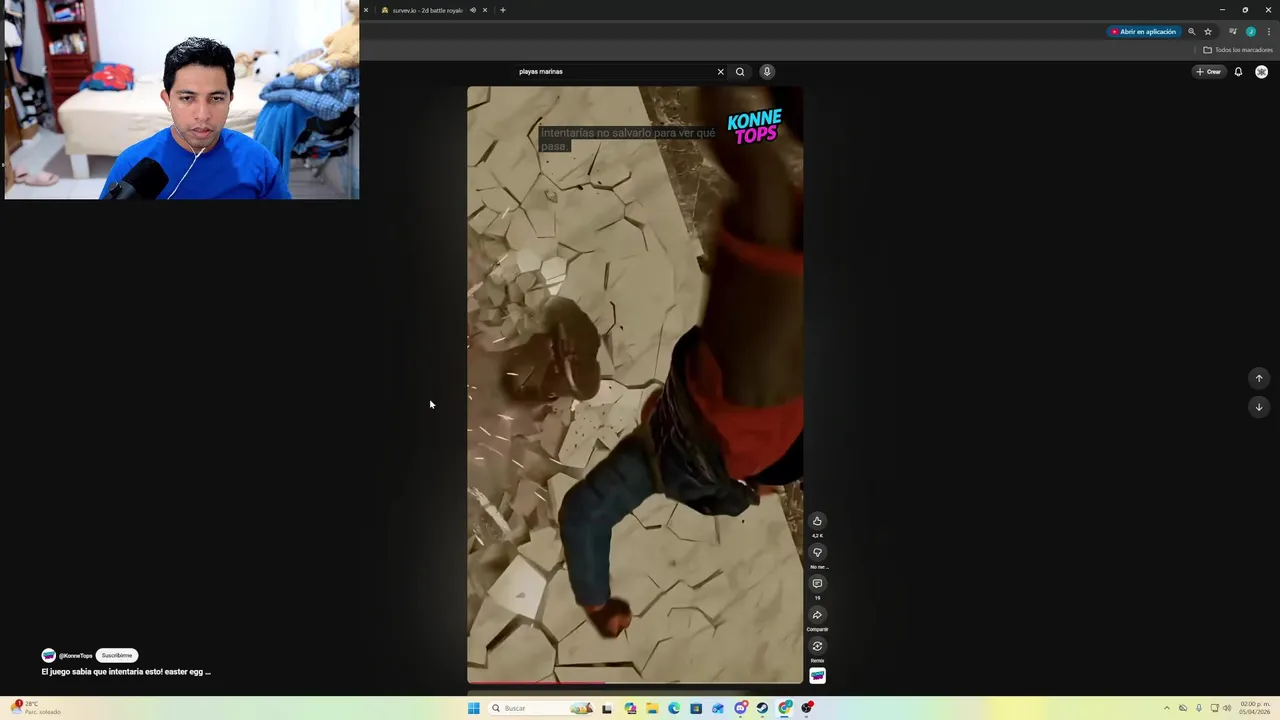This screenshot has width=1280, height=720.
Task: Open the Windows Start menu
Action: [473, 708]
